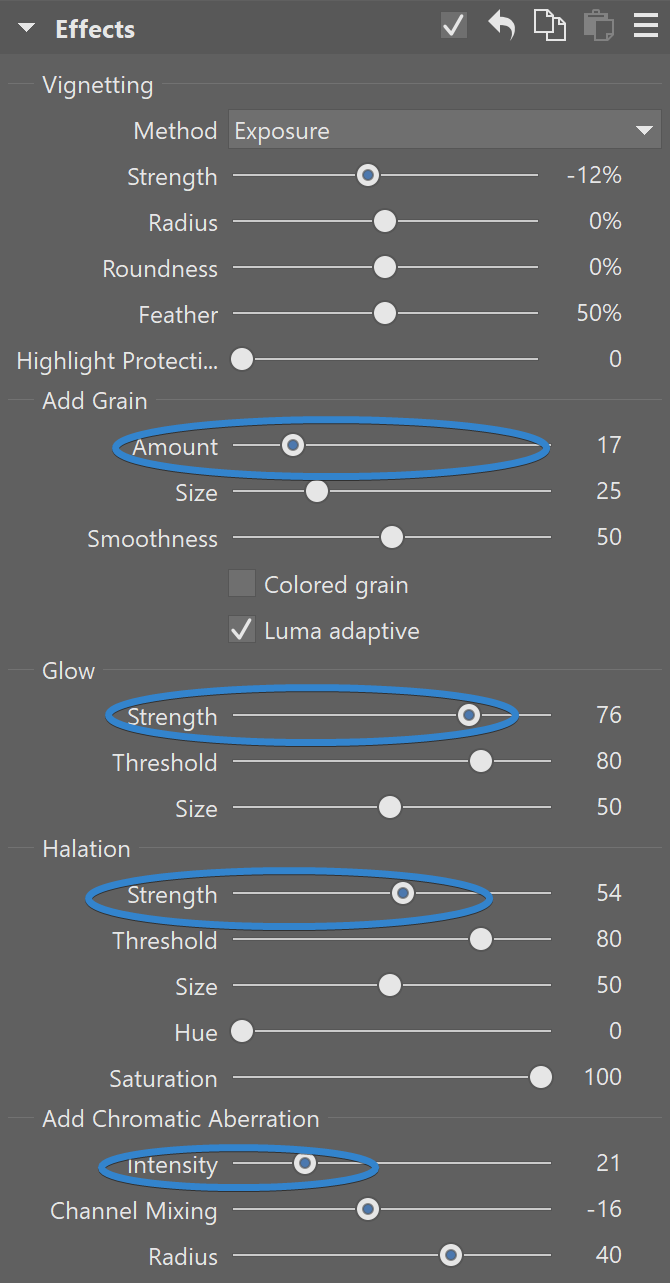Click the Glow Threshold value 80

tap(608, 761)
